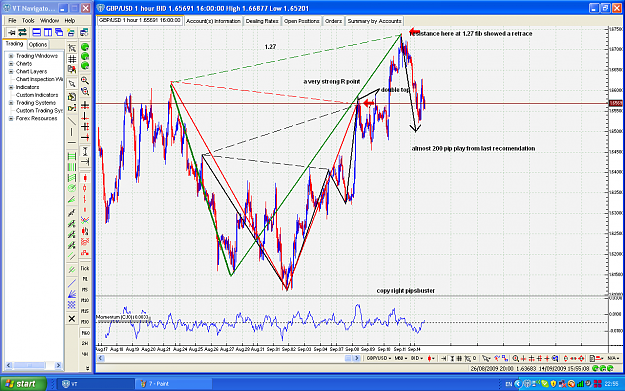Screen dimensions: 625x391
Task: Select the diagonal trend line tool
Action: 72,121
